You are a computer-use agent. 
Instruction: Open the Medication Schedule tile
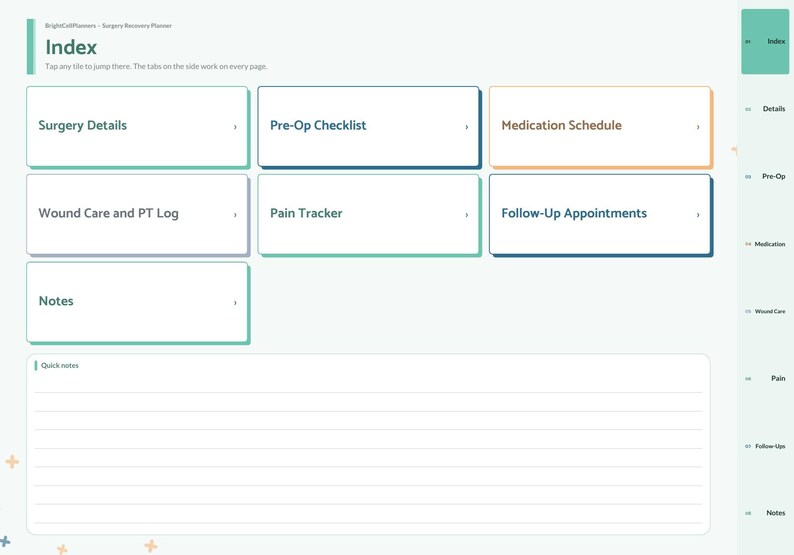click(600, 126)
